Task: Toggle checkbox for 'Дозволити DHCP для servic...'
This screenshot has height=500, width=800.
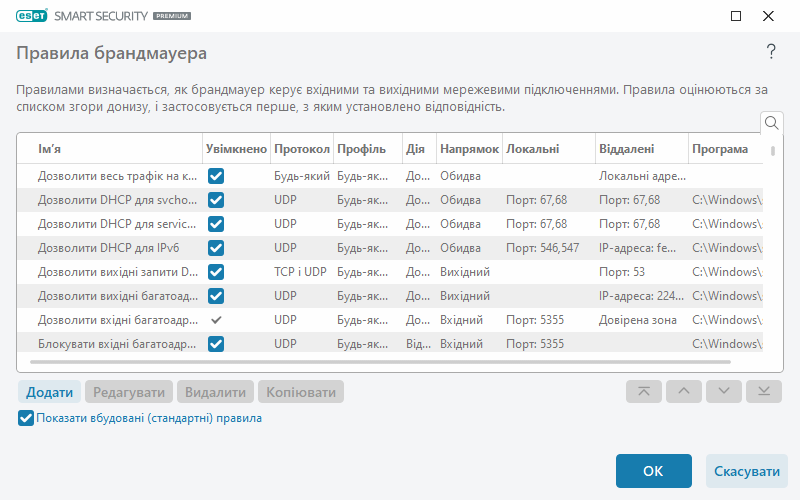Action: pos(216,224)
